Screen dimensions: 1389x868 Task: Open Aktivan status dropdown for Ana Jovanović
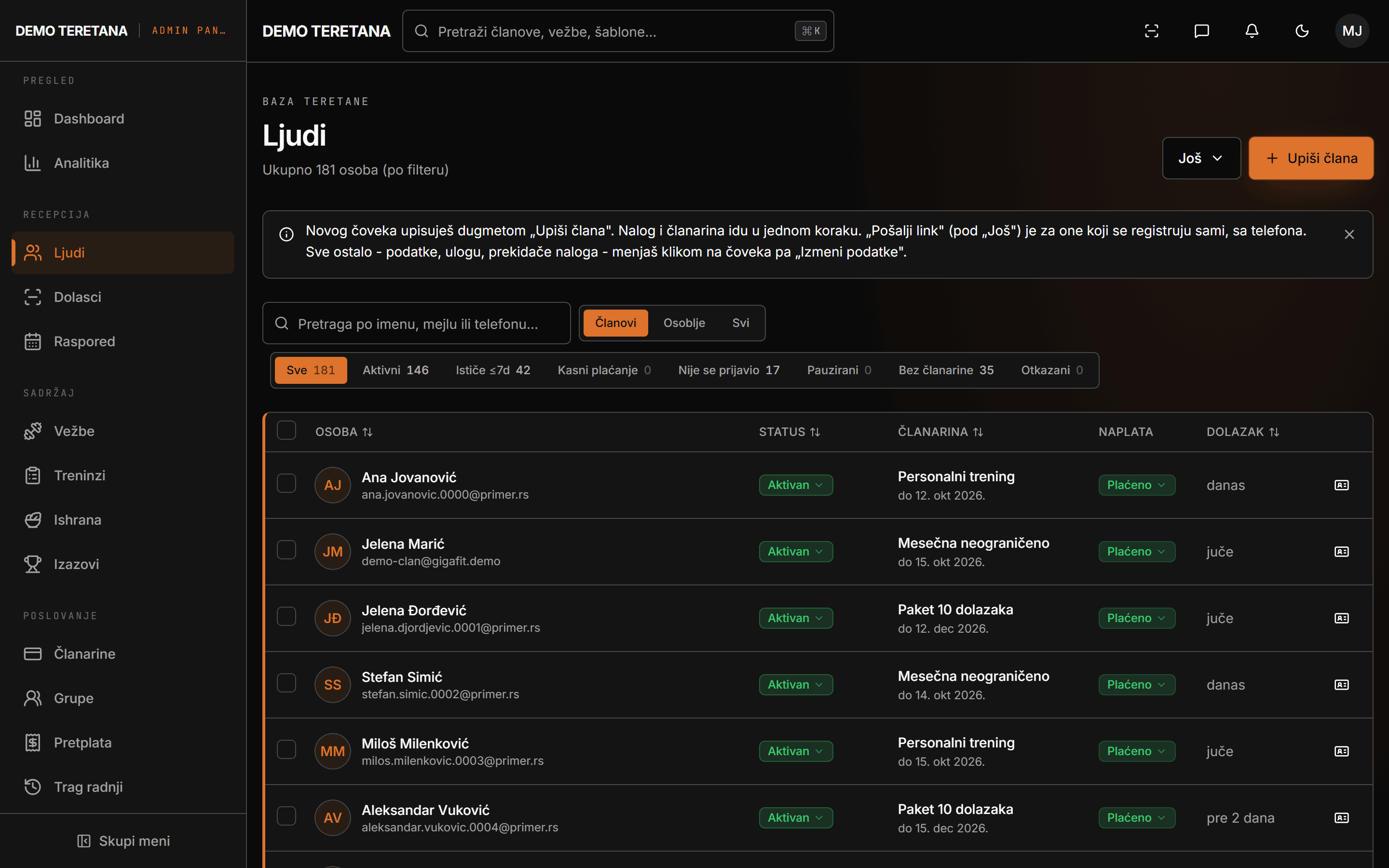(795, 485)
